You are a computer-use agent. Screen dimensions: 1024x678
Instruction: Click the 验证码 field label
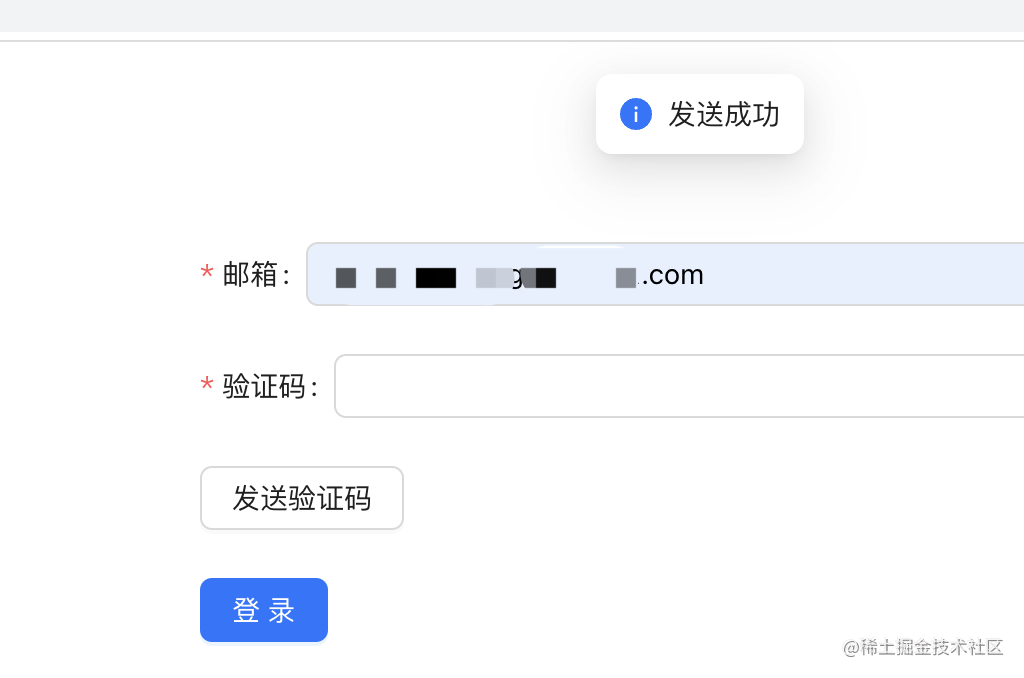(x=265, y=386)
